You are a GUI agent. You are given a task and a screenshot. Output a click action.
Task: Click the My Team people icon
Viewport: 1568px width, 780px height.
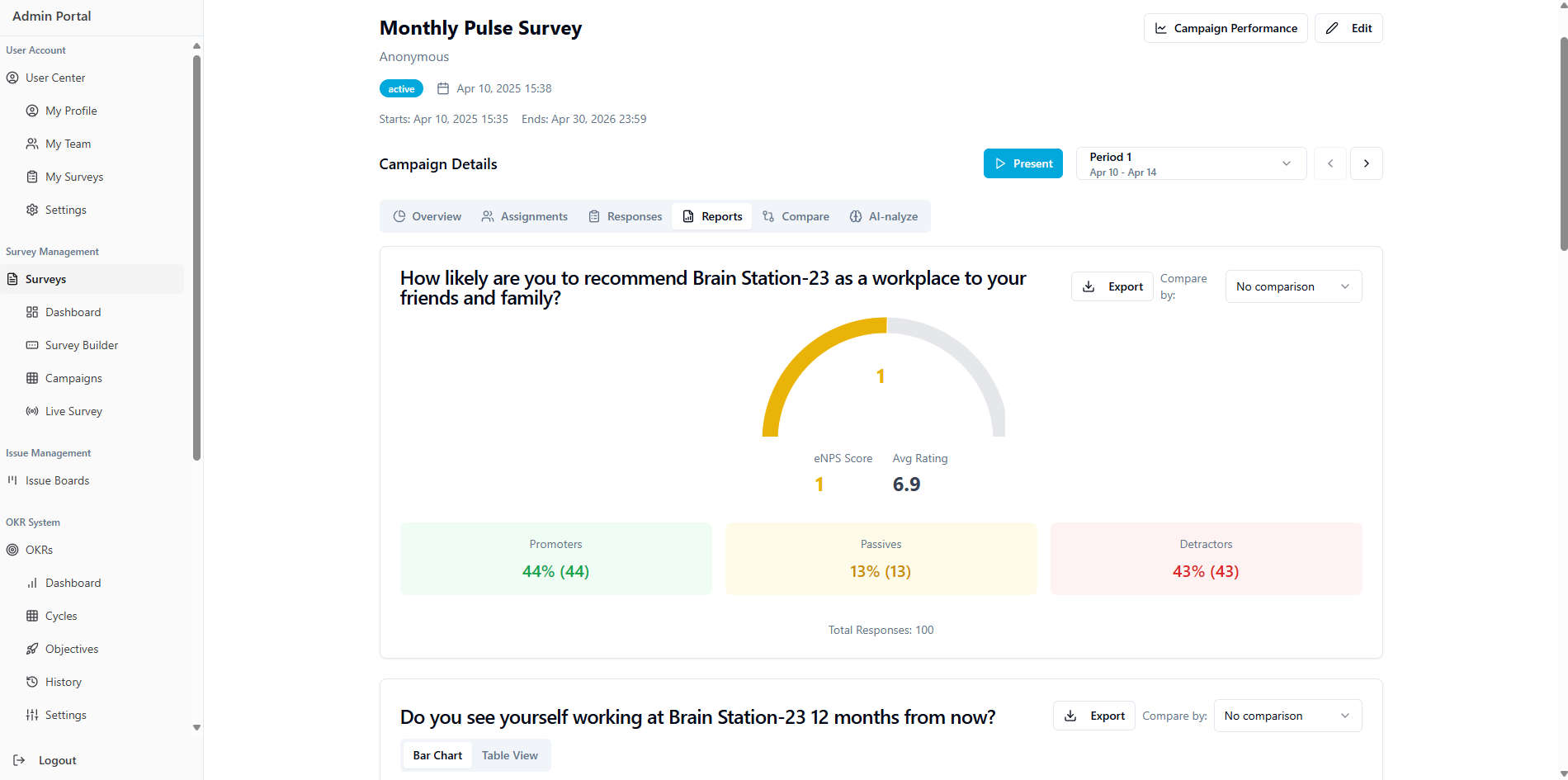(x=32, y=144)
